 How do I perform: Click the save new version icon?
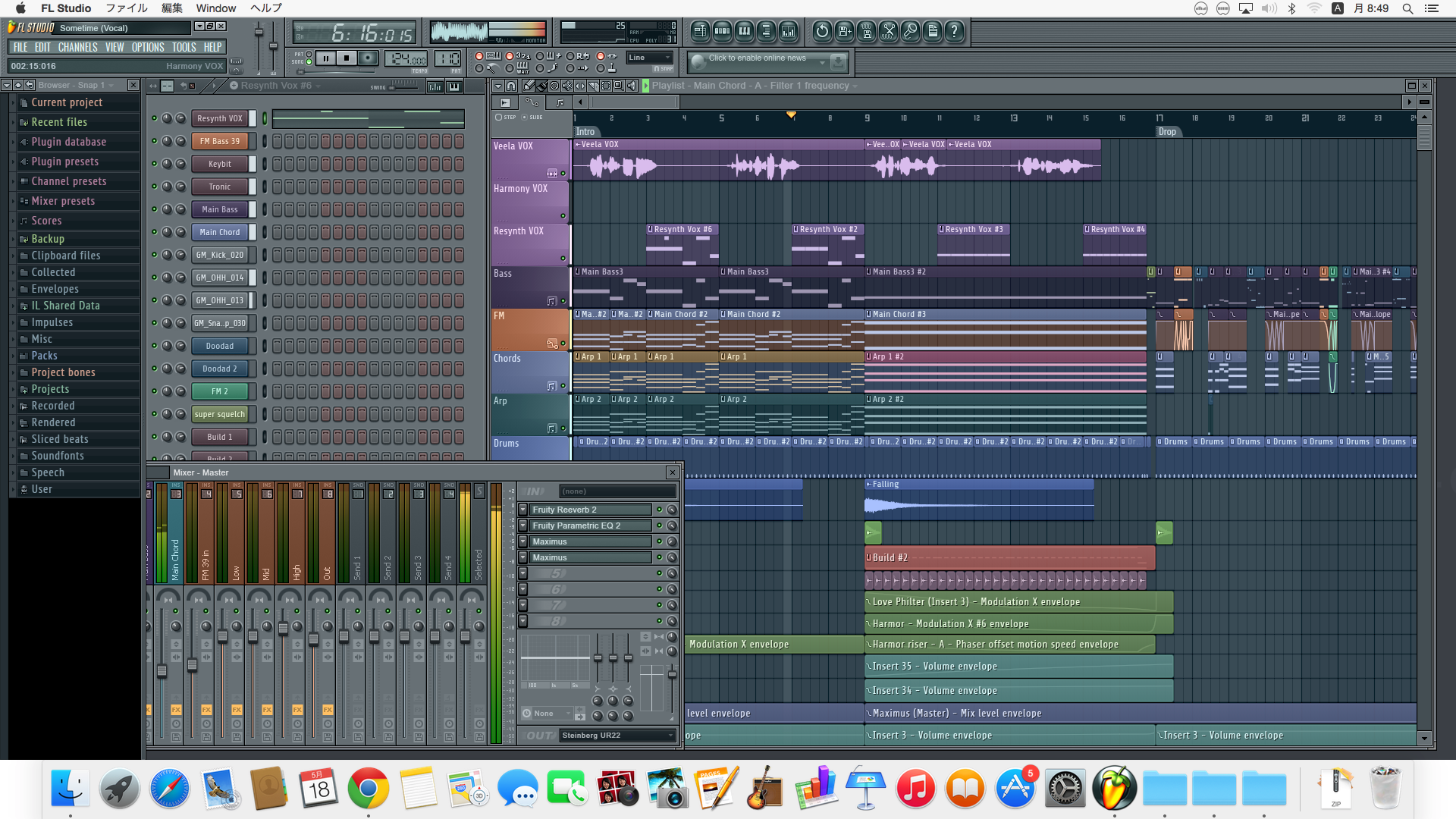click(844, 31)
